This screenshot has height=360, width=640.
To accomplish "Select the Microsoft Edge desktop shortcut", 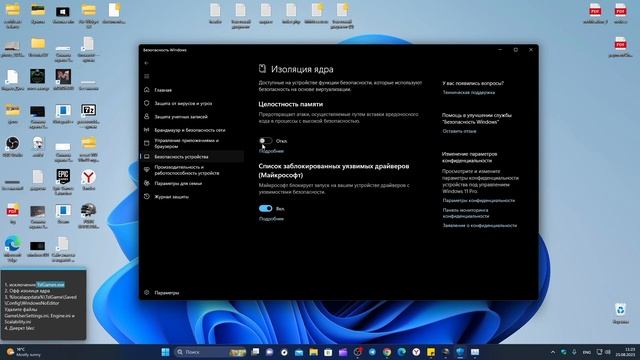I will 12,248.
